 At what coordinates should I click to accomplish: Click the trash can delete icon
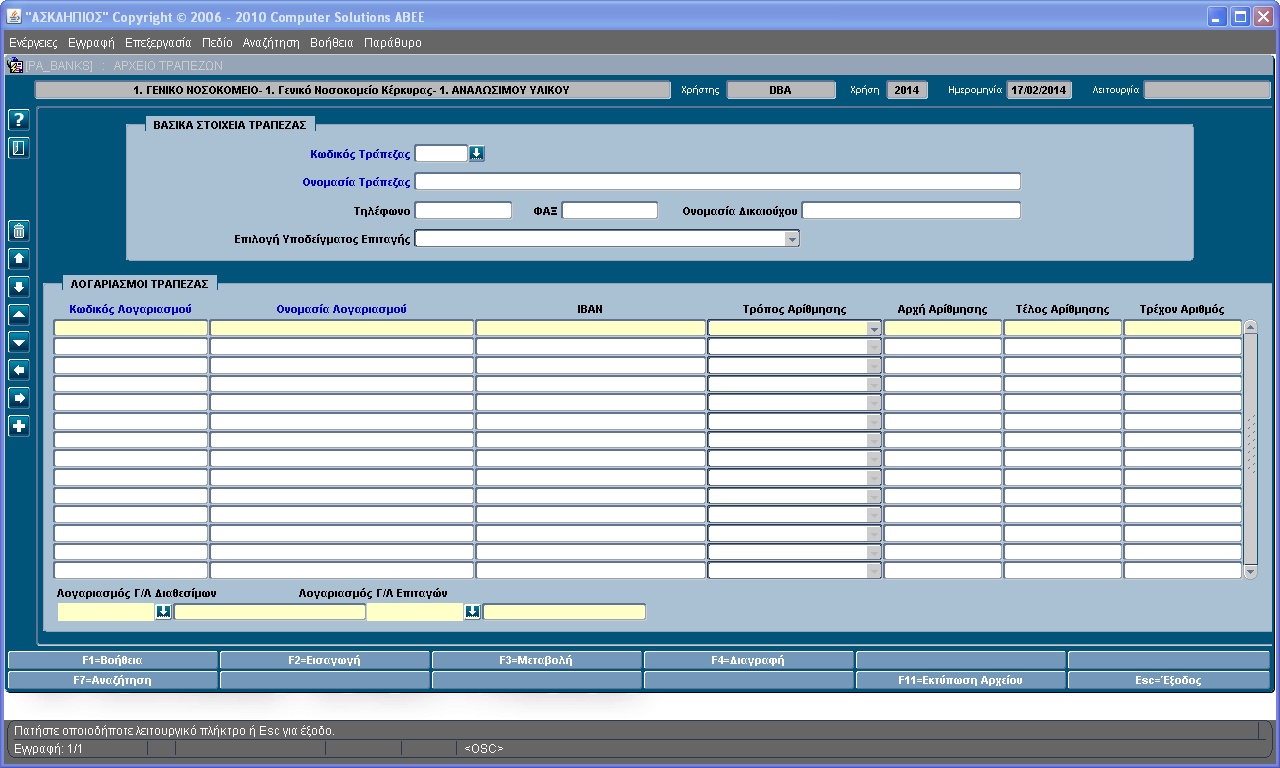pyautogui.click(x=19, y=231)
